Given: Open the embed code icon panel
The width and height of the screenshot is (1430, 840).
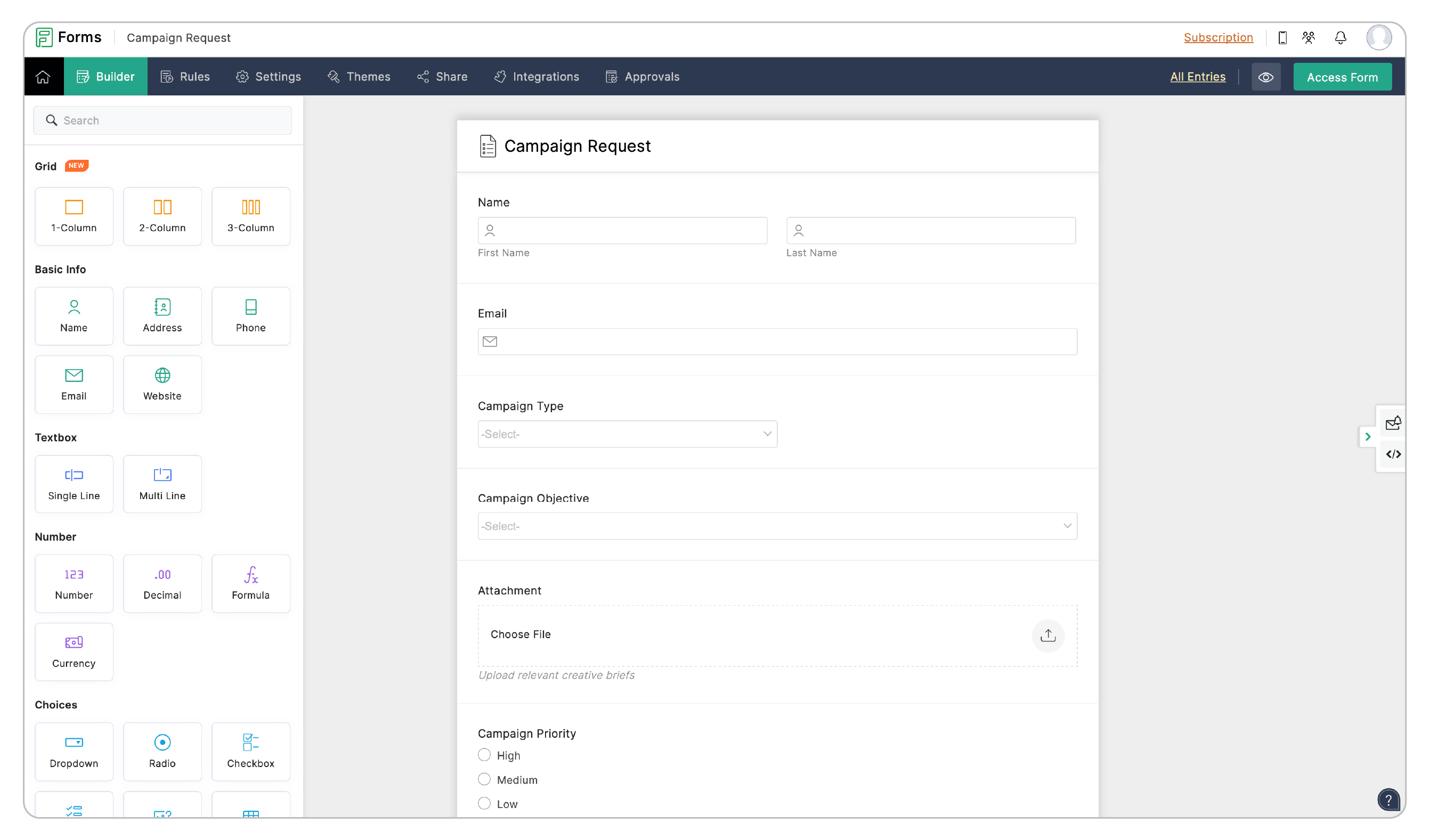Looking at the screenshot, I should pos(1393,454).
